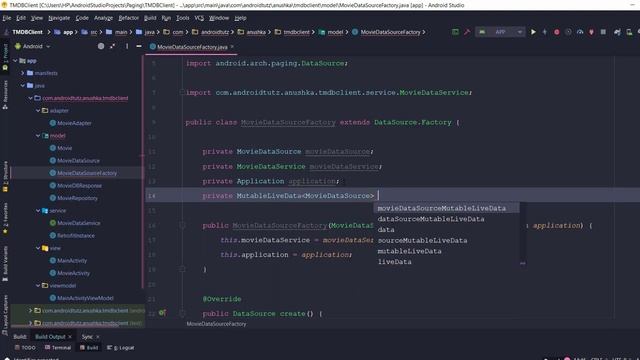This screenshot has width=640, height=360.
Task: Click the Collapse All icon in Project panel
Action: [x=112, y=46]
